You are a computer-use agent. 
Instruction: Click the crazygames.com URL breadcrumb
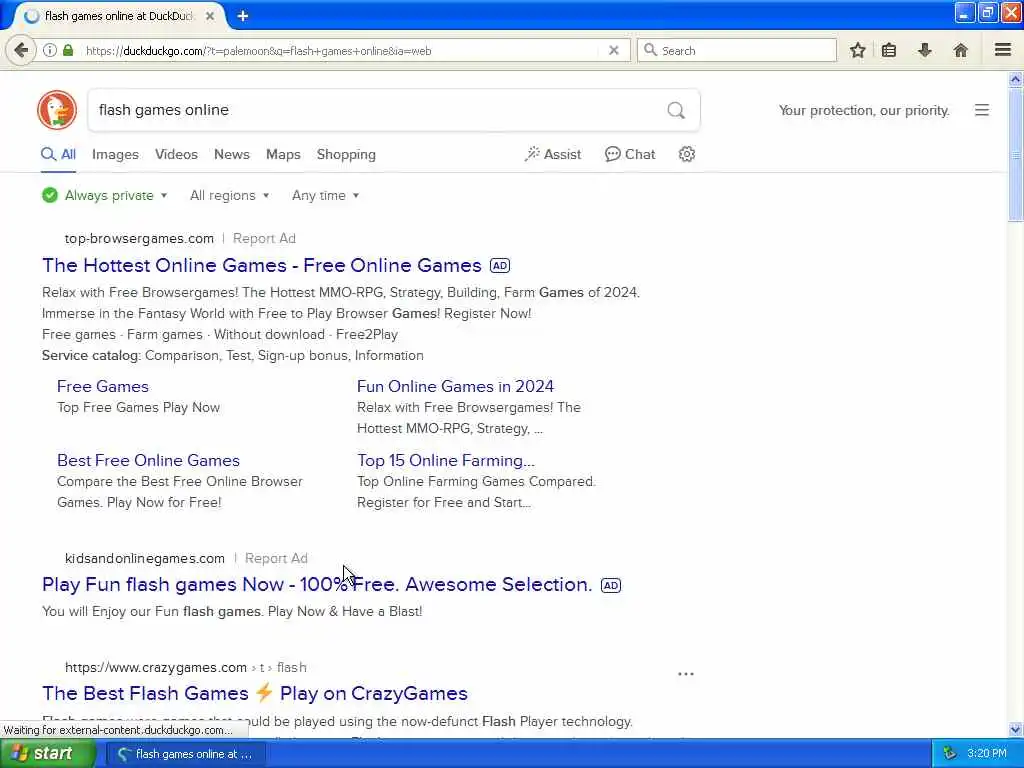[x=185, y=667]
